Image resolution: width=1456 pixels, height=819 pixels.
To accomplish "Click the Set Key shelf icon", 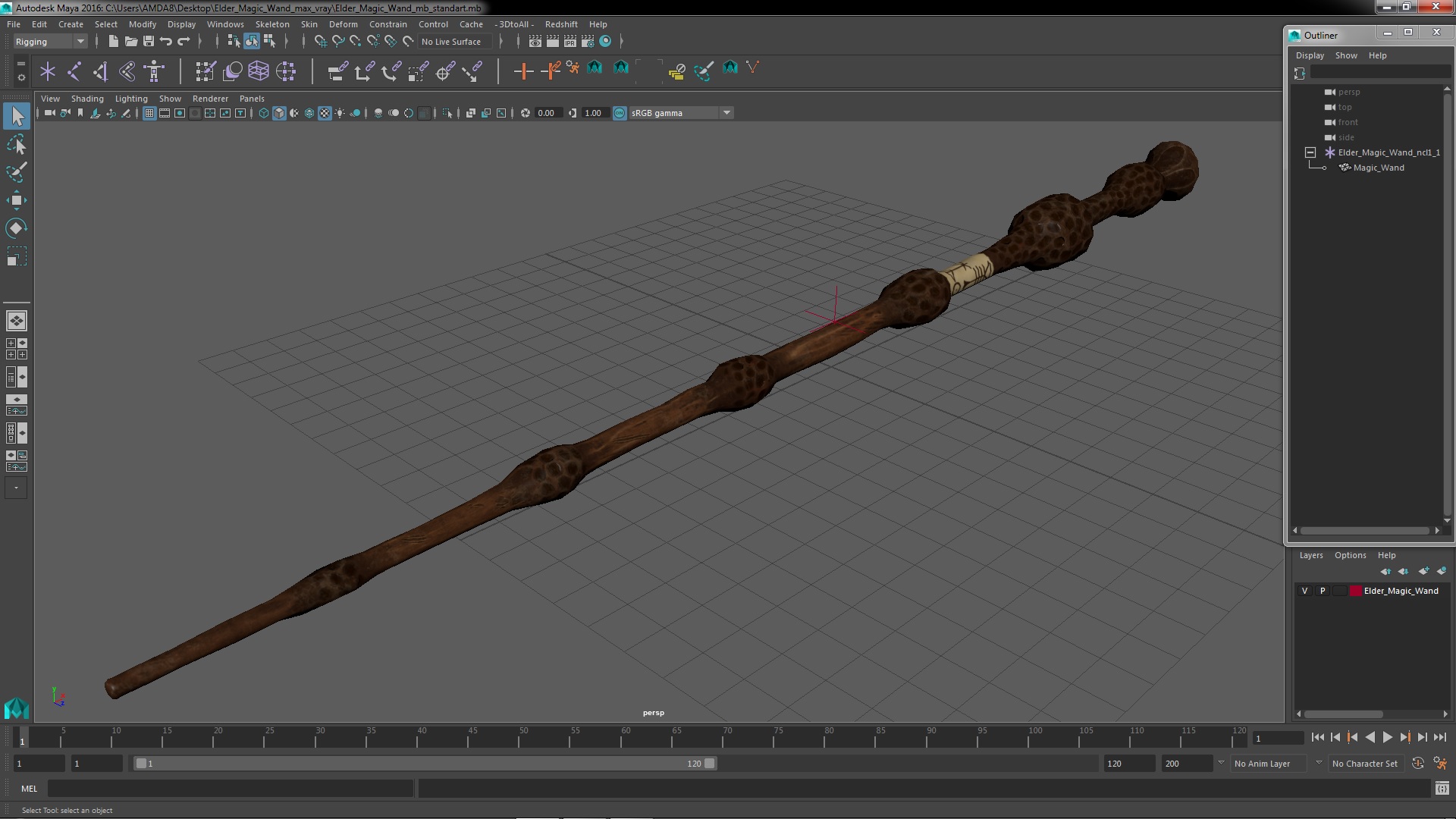I will [523, 72].
